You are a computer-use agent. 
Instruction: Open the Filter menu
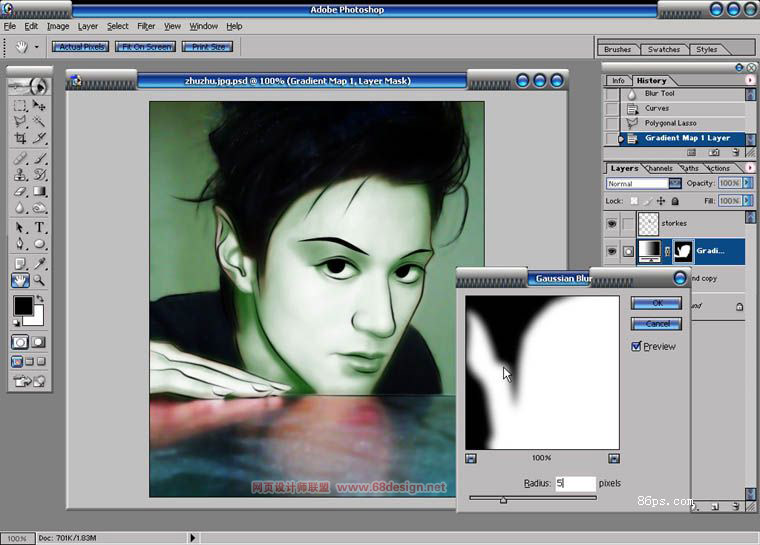coord(146,26)
